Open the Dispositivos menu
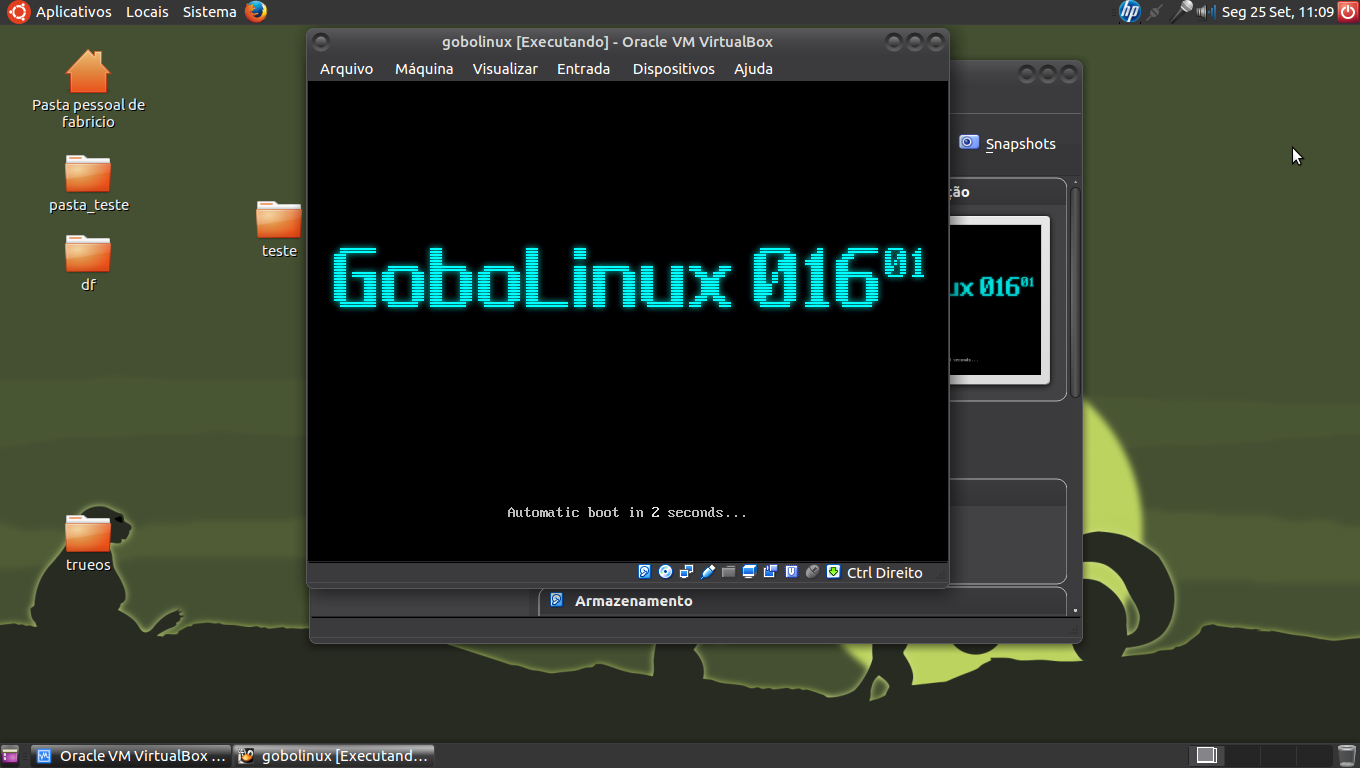Screen dimensions: 1360x768 pos(672,69)
